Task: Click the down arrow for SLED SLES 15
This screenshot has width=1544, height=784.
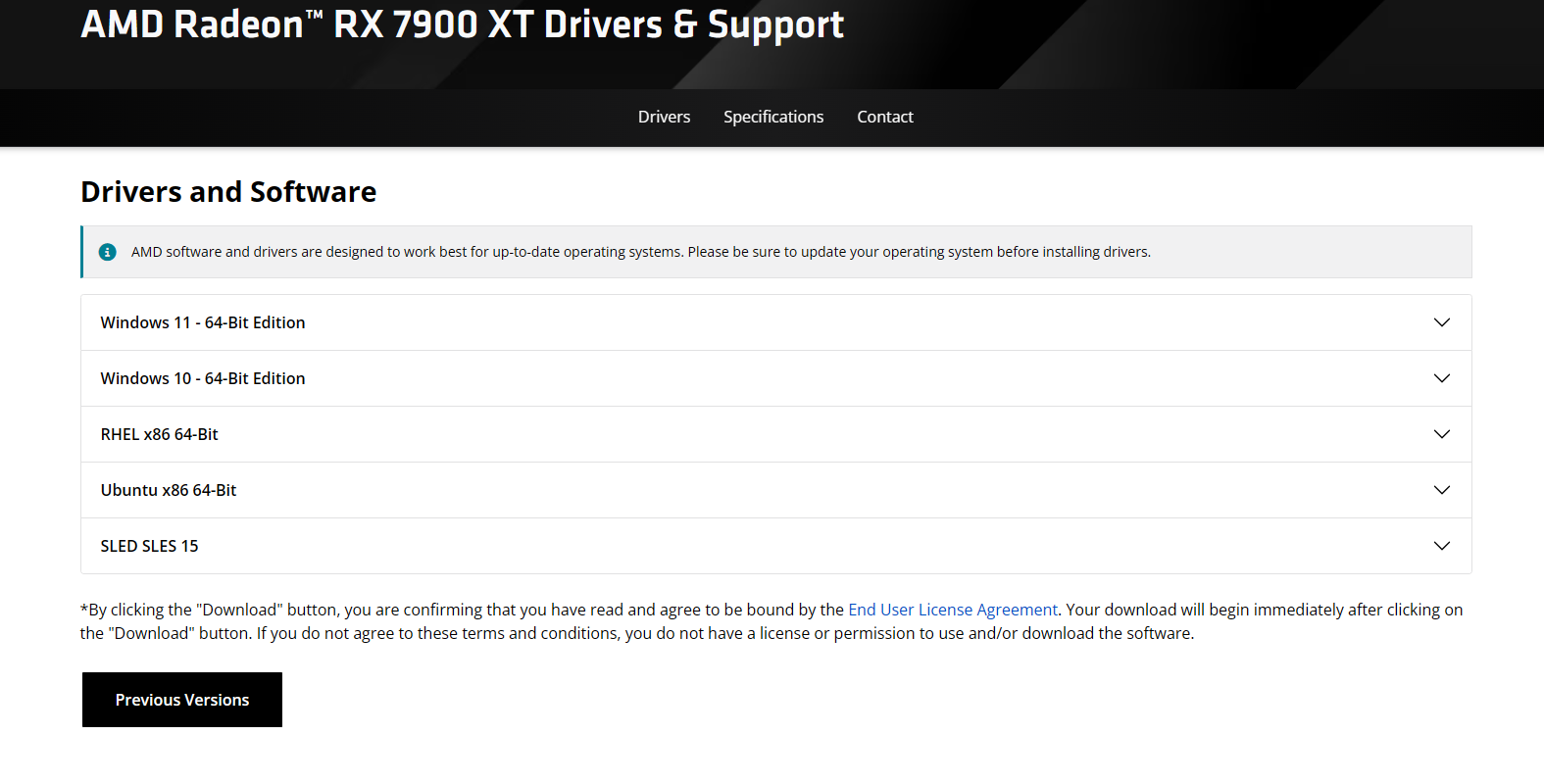Action: pyautogui.click(x=1441, y=546)
